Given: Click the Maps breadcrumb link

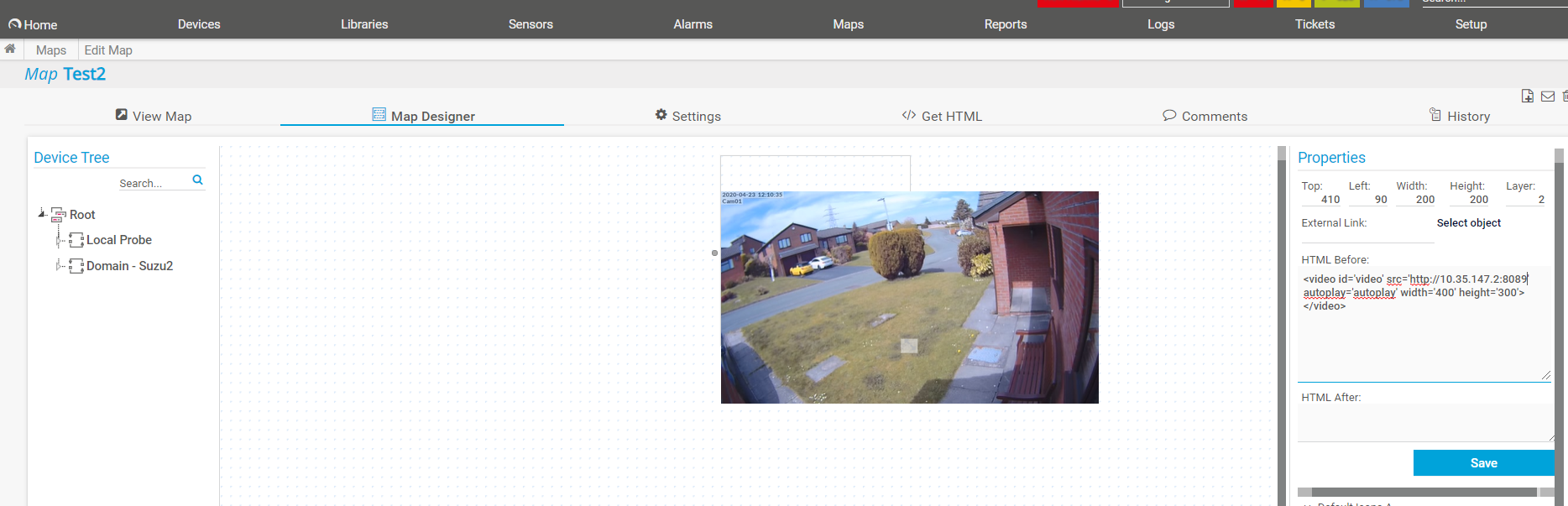Looking at the screenshot, I should (x=51, y=50).
